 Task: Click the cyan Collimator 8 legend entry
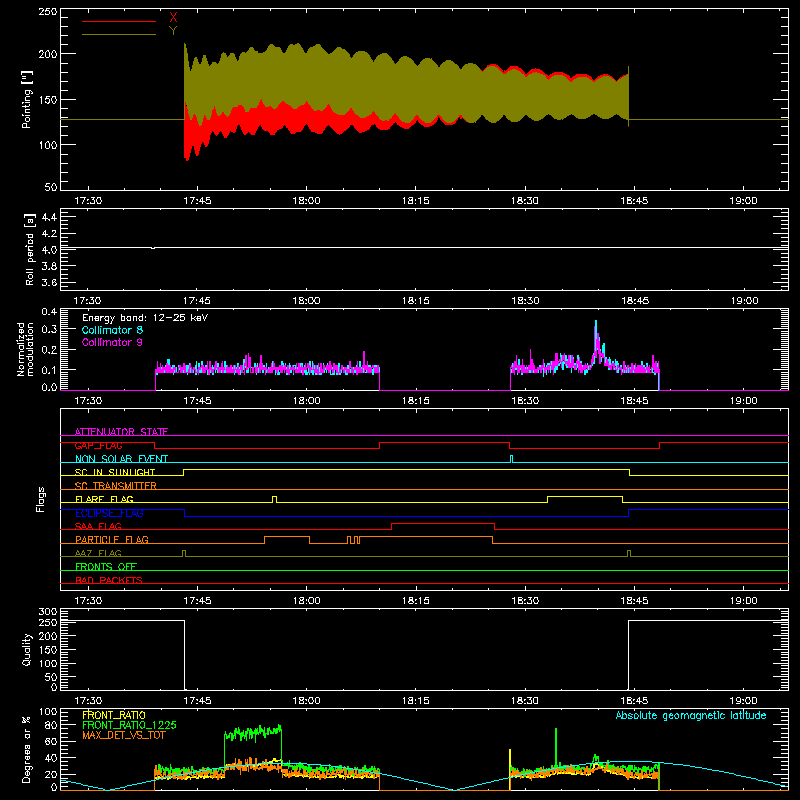(x=112, y=330)
